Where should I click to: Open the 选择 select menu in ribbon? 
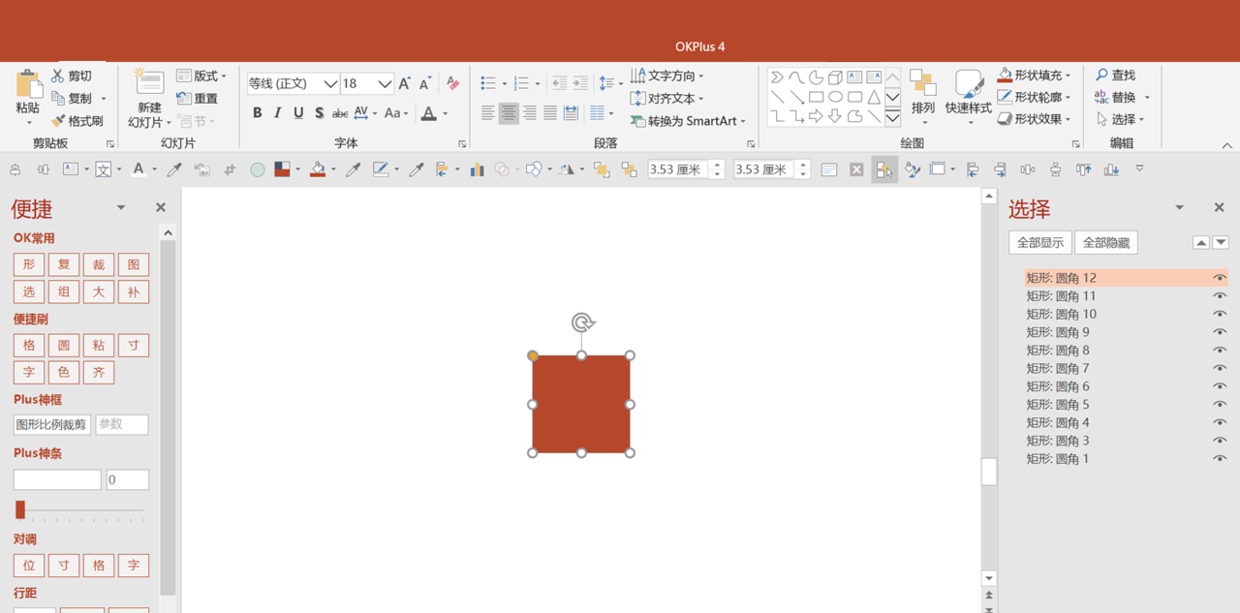point(1120,119)
